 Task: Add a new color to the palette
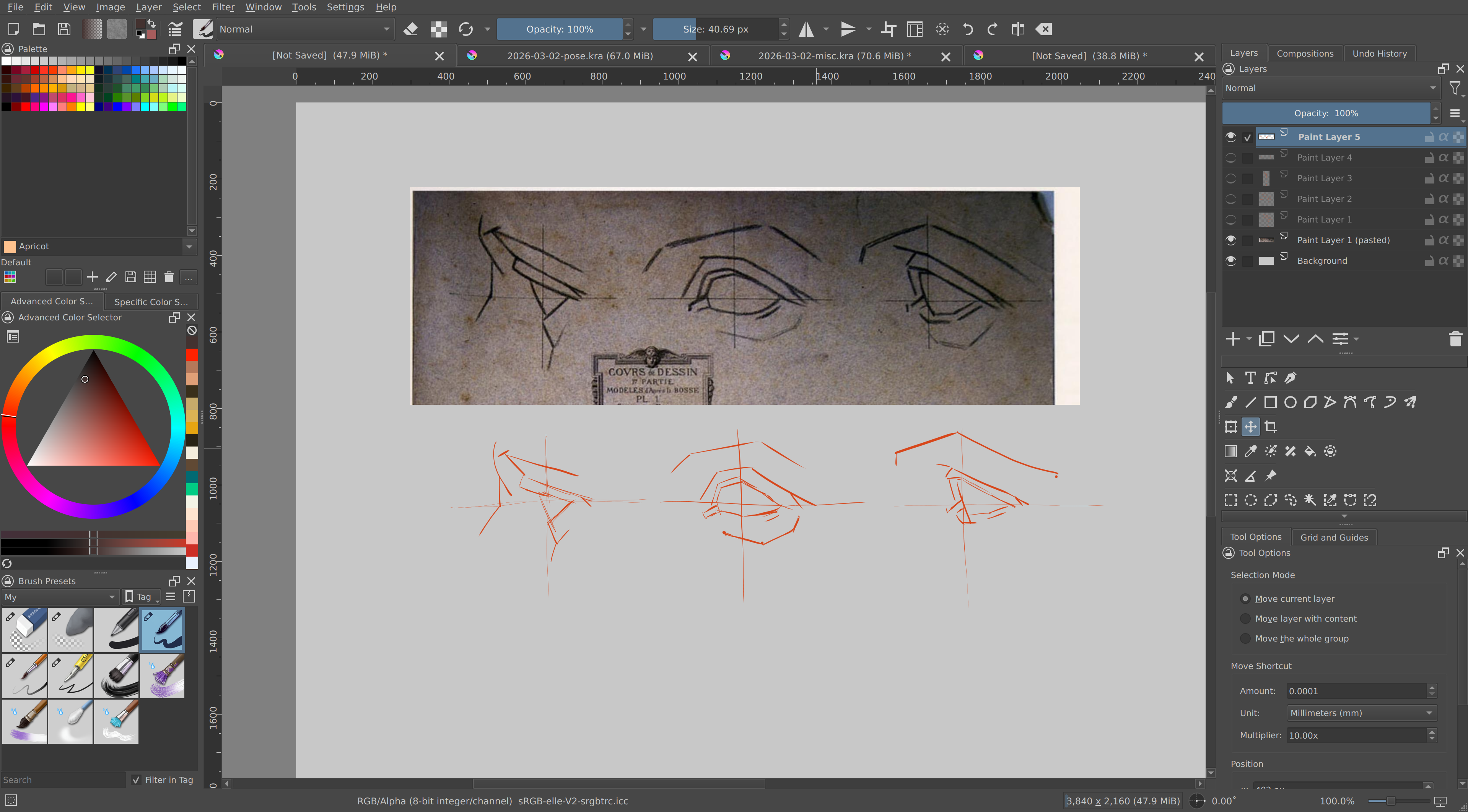(x=92, y=277)
